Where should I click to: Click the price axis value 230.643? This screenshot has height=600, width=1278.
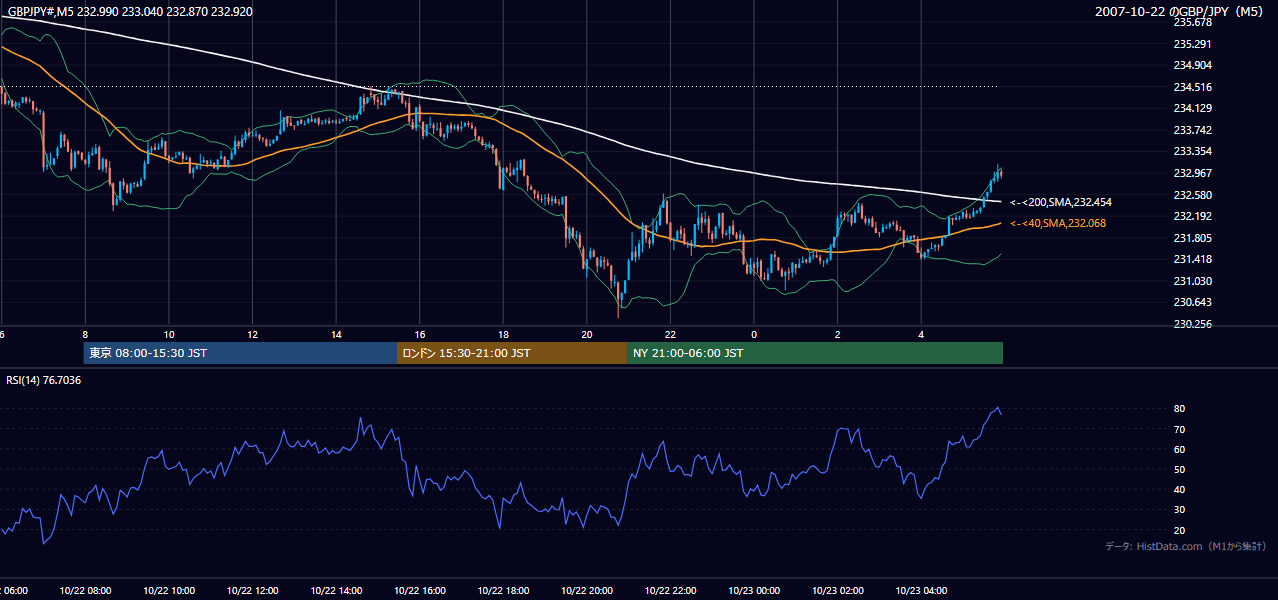pos(1193,302)
